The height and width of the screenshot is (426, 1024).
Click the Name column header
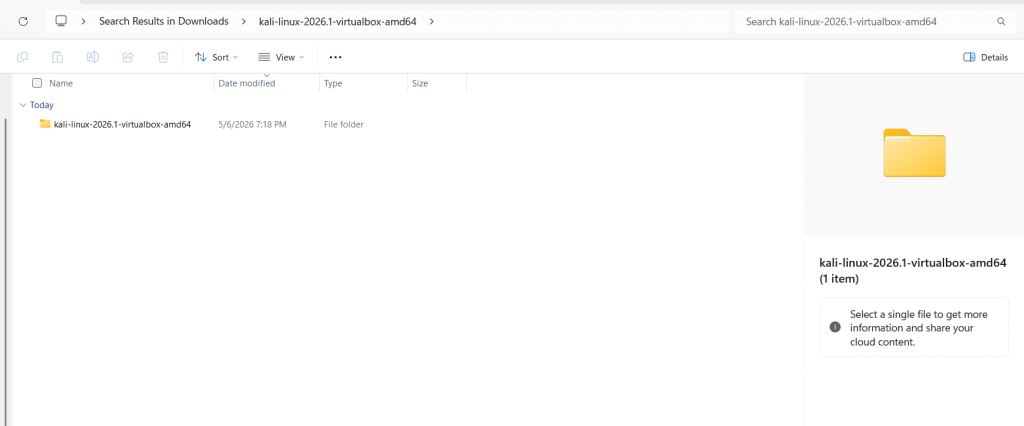coord(61,84)
